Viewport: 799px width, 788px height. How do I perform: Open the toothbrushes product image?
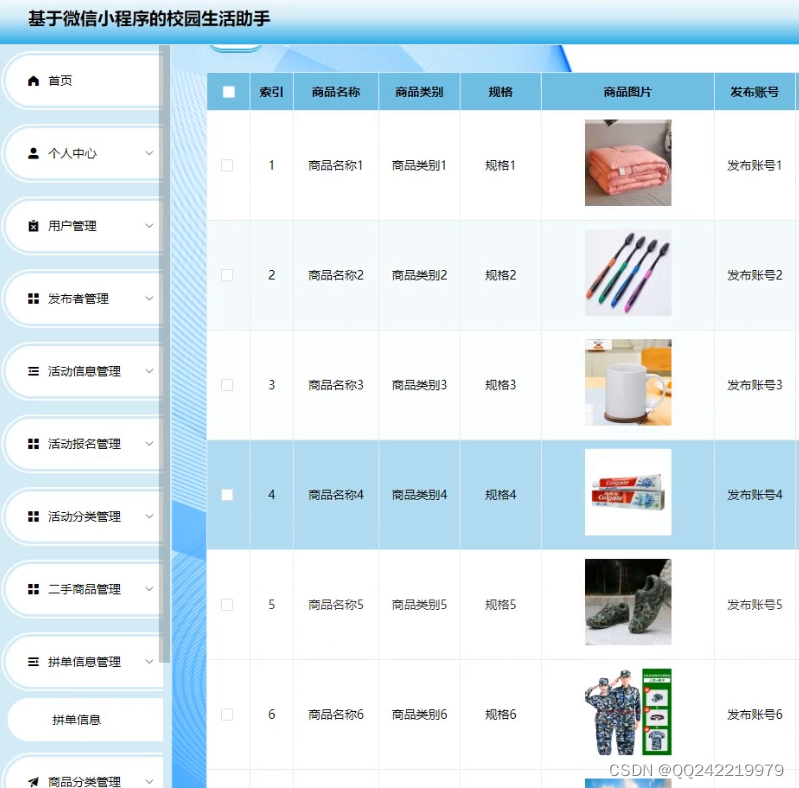pos(628,273)
